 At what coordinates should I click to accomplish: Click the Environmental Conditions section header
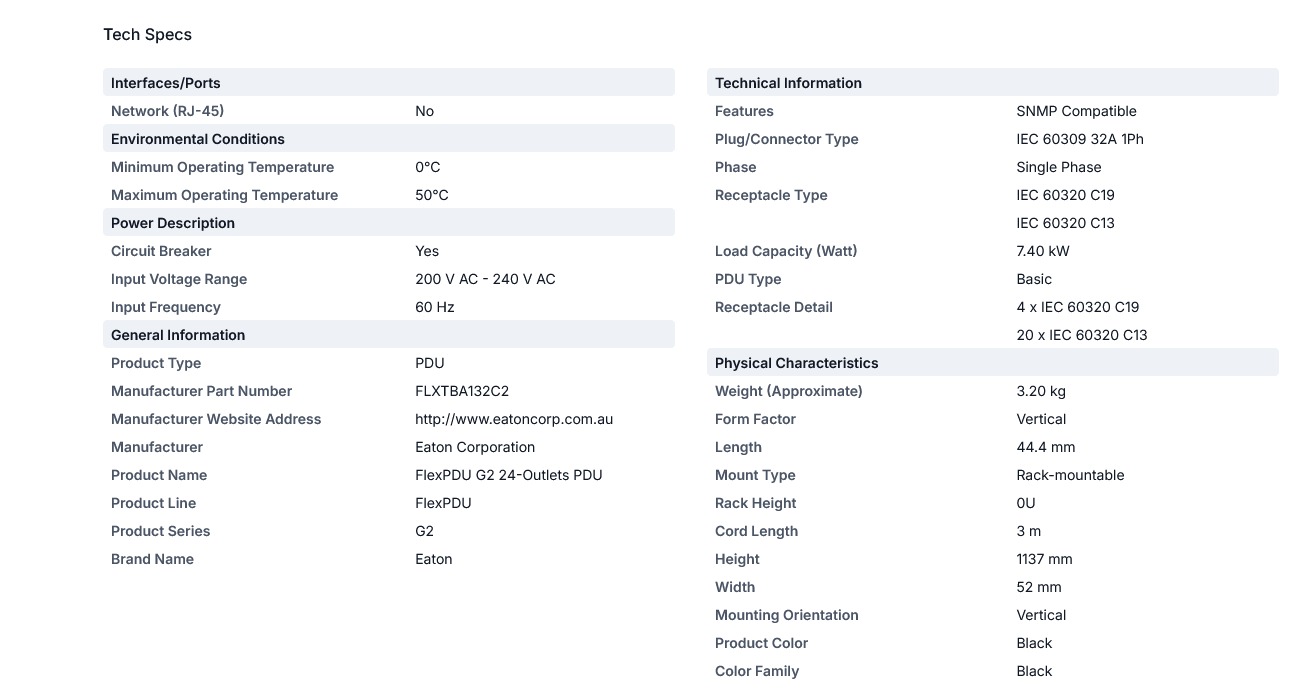point(389,138)
